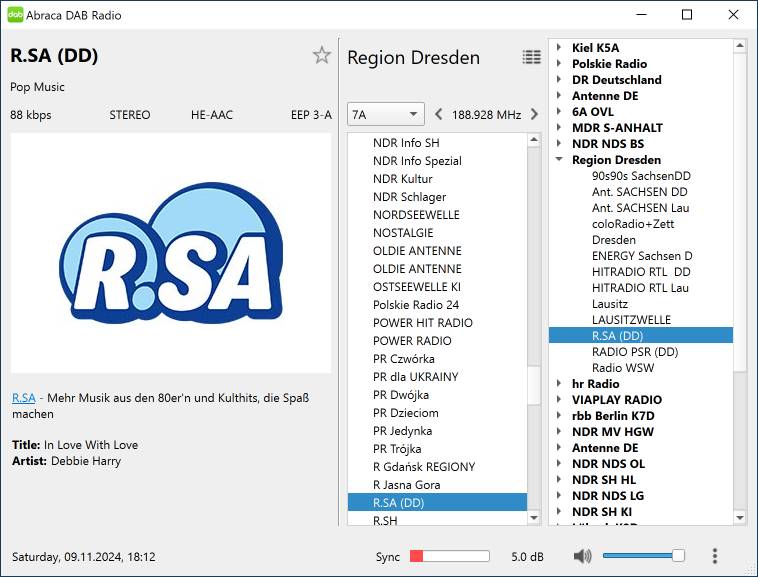Click the R.SA station logo image
The width and height of the screenshot is (758, 577).
(x=170, y=253)
